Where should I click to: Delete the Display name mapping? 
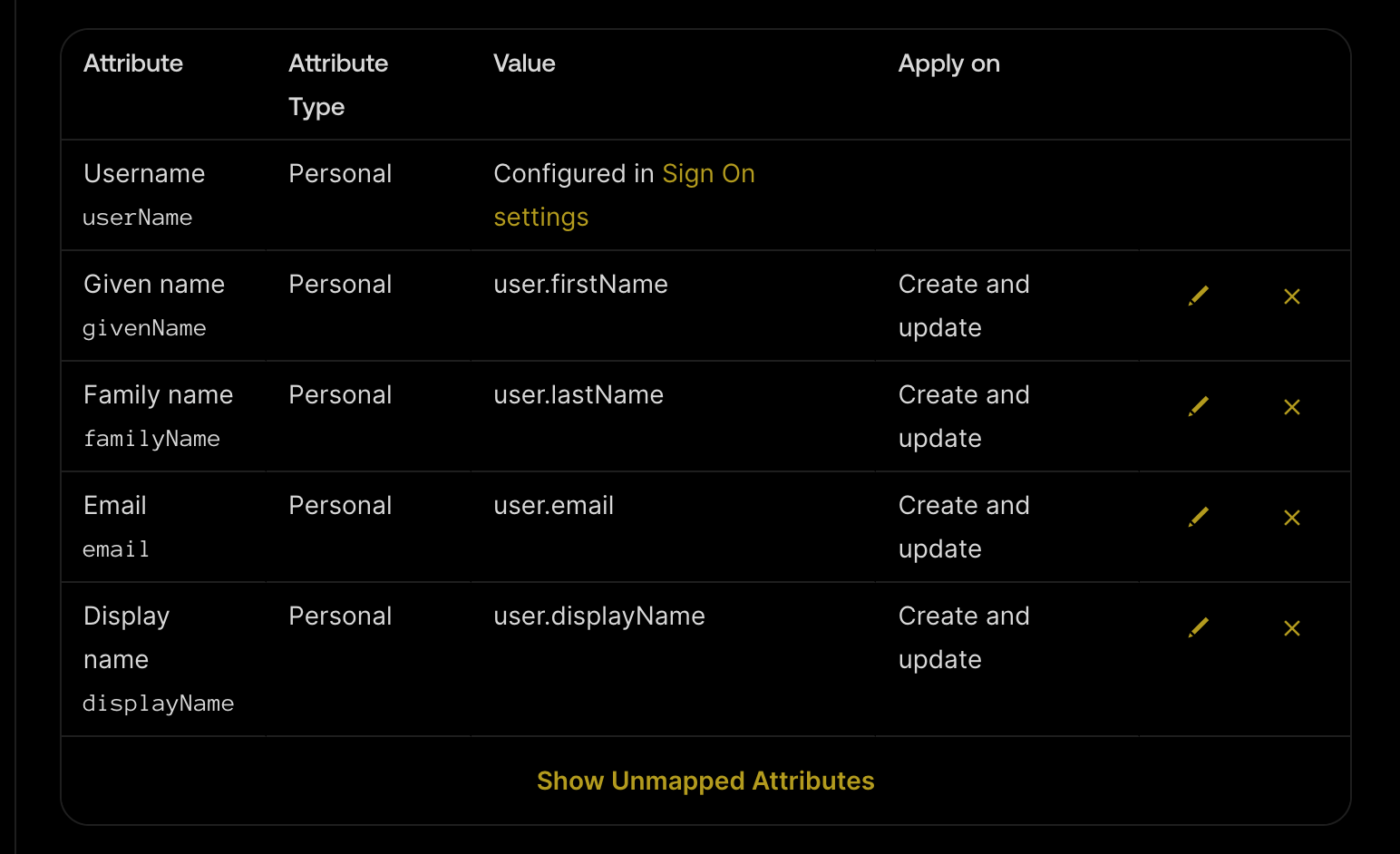click(1292, 628)
